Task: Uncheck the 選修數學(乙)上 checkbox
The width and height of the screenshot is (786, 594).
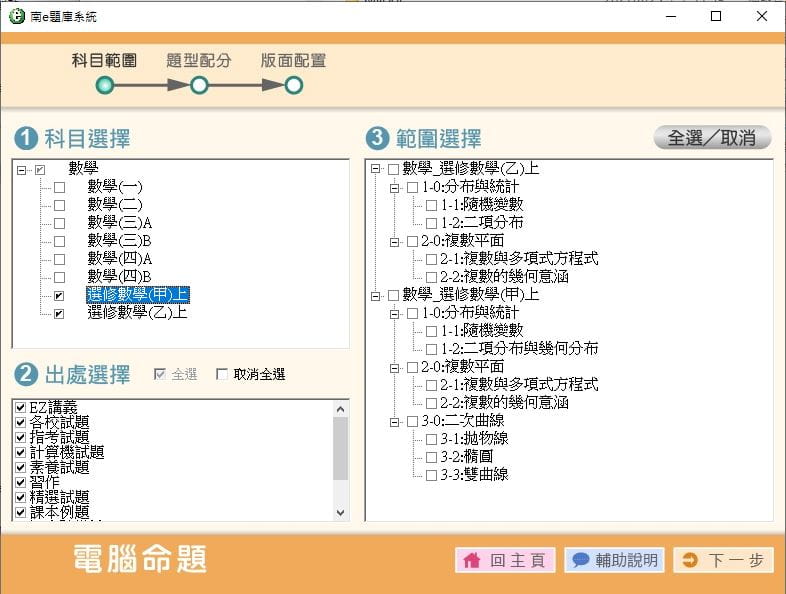Action: coord(59,314)
